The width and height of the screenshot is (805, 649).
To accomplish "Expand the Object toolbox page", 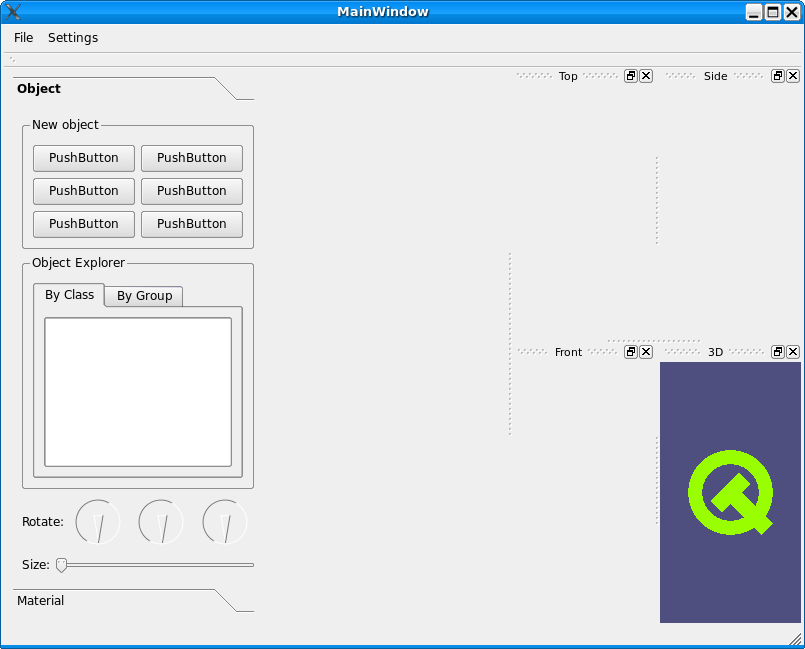I will [133, 89].
